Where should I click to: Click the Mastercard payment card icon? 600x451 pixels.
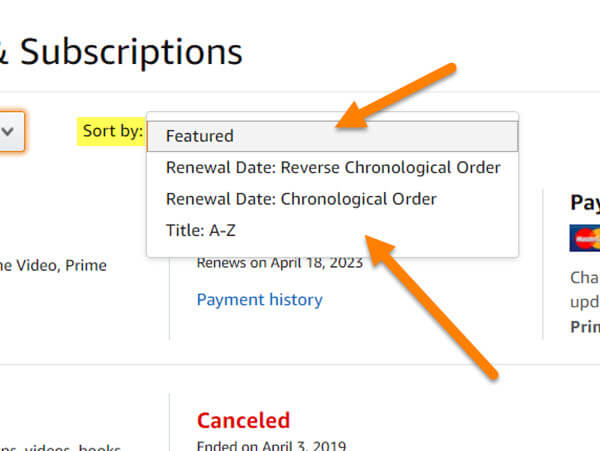coord(585,238)
